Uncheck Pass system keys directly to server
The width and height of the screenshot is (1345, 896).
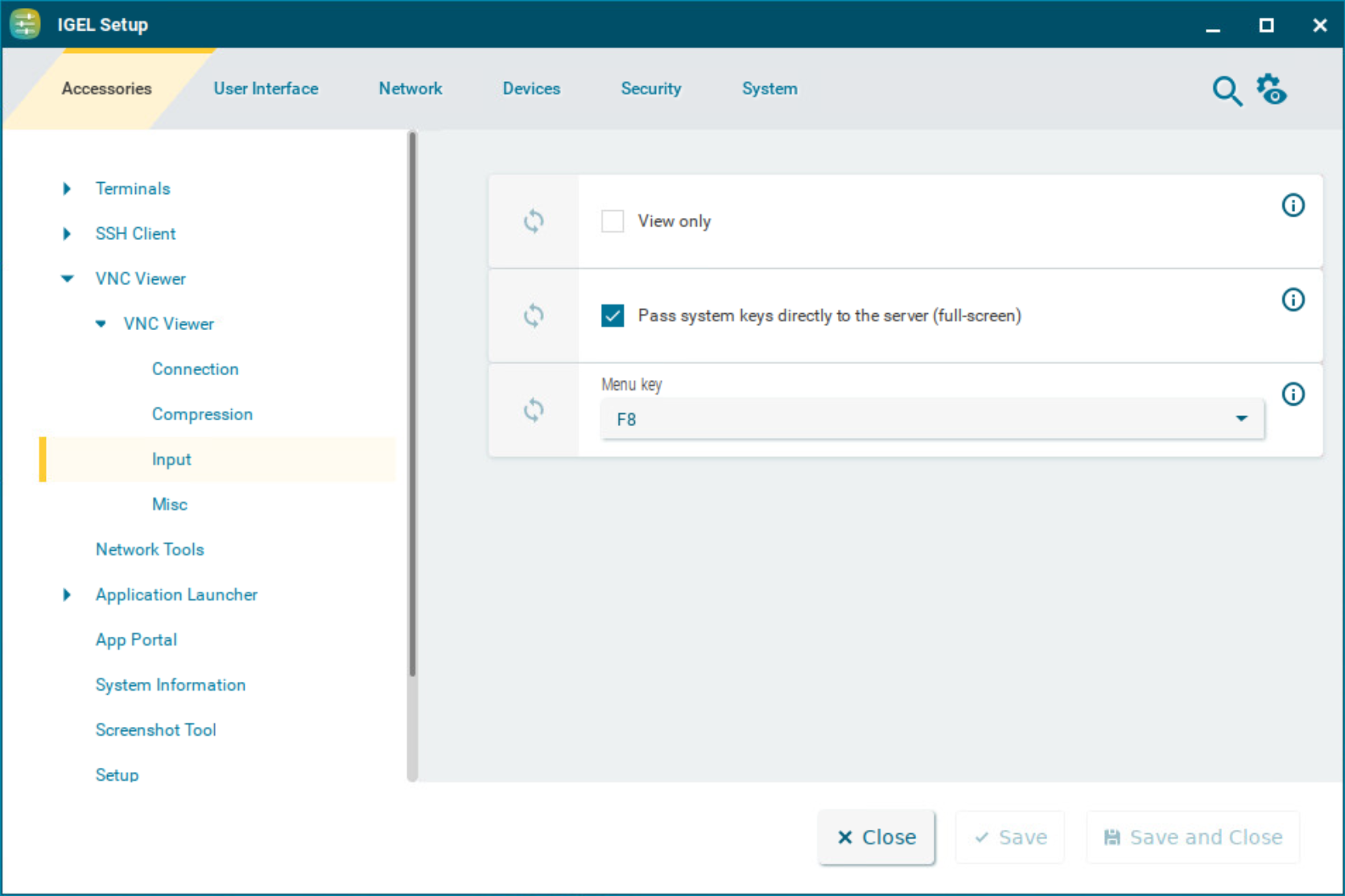[x=613, y=316]
